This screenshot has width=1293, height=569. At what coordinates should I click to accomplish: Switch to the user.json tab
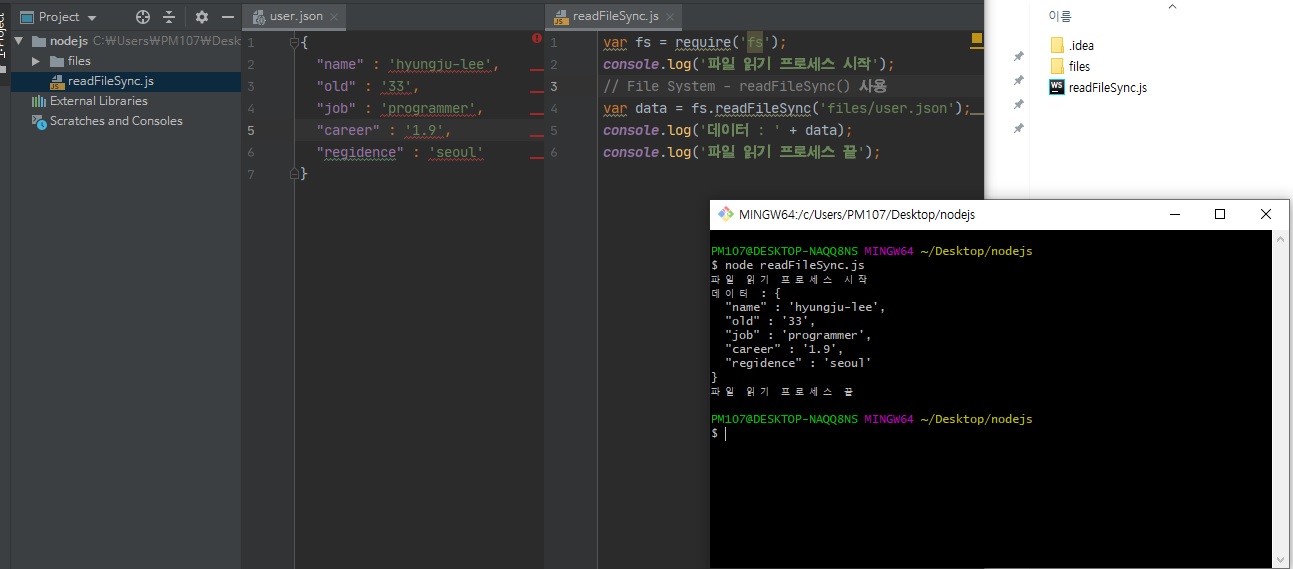pyautogui.click(x=296, y=17)
